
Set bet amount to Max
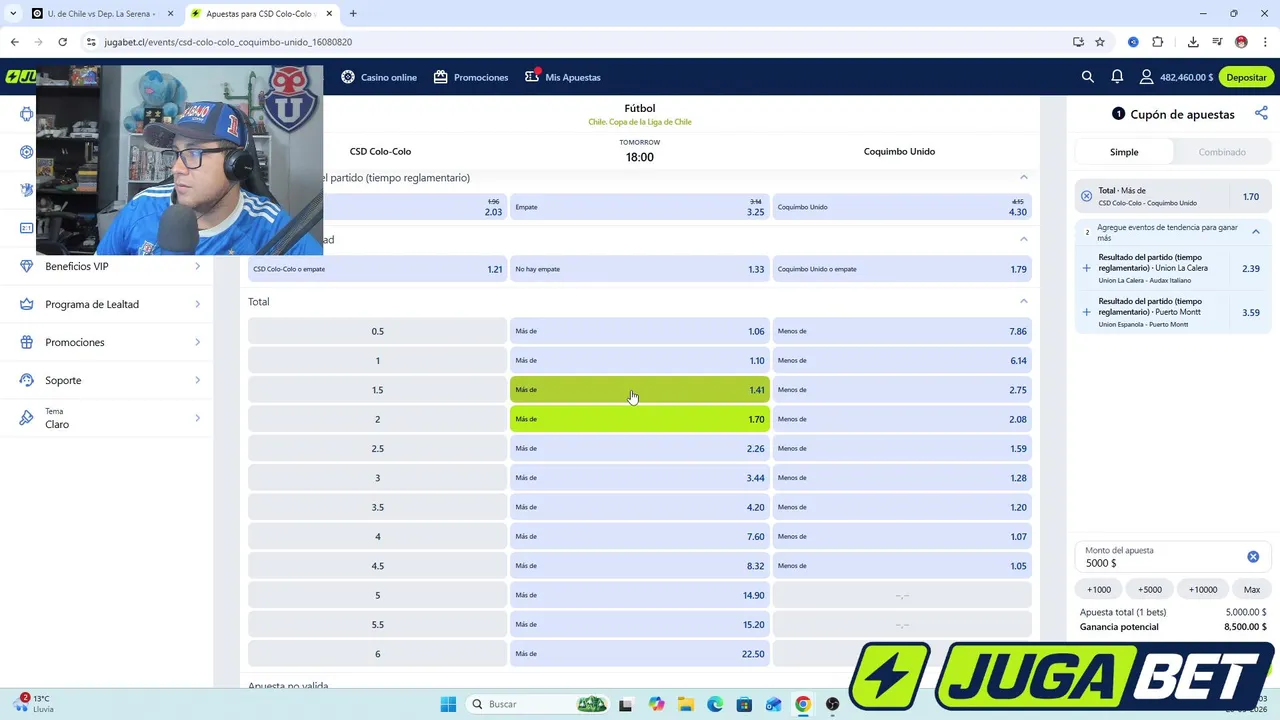tap(1252, 589)
